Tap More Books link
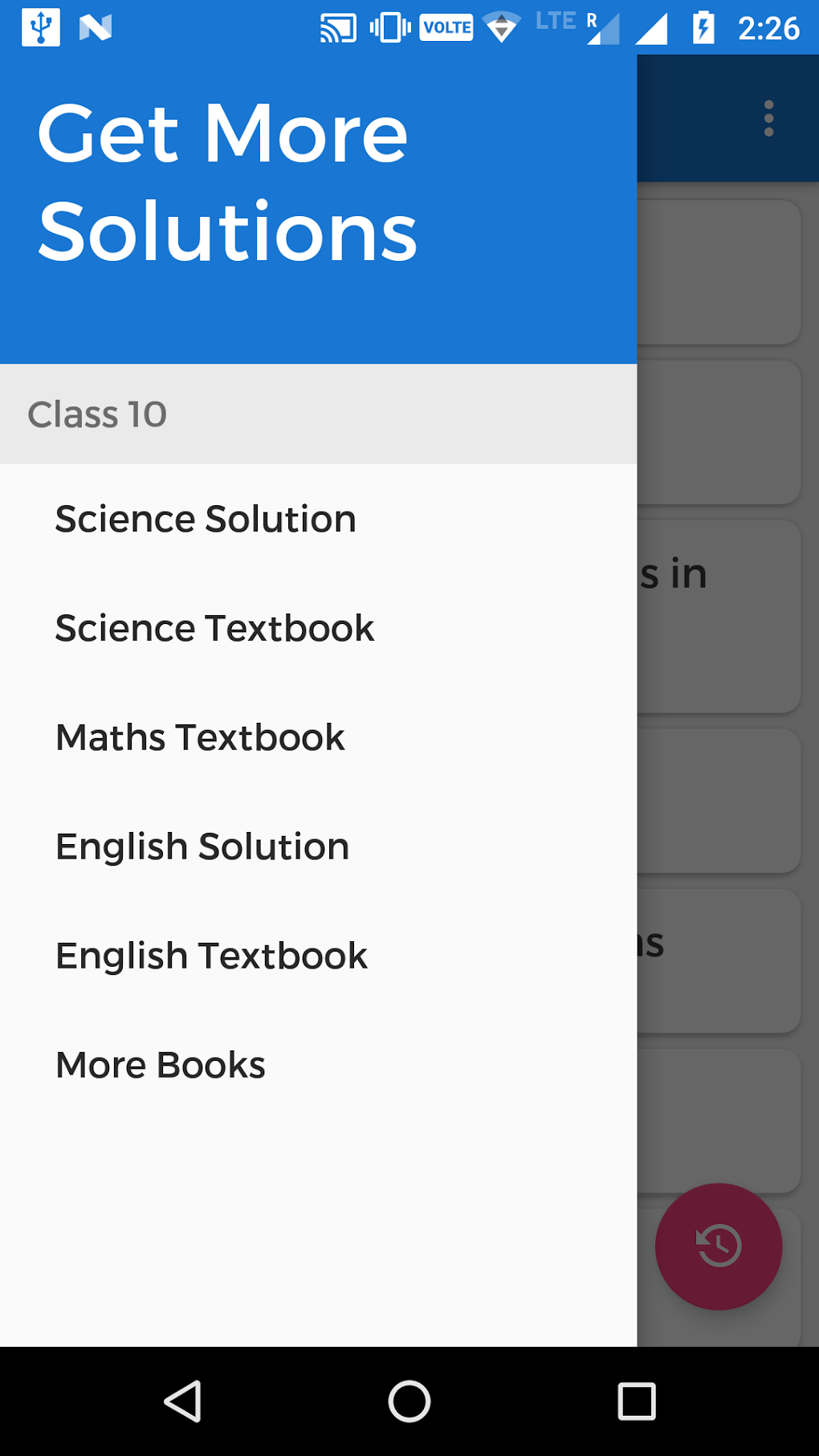This screenshot has height=1456, width=819. pos(161,1065)
